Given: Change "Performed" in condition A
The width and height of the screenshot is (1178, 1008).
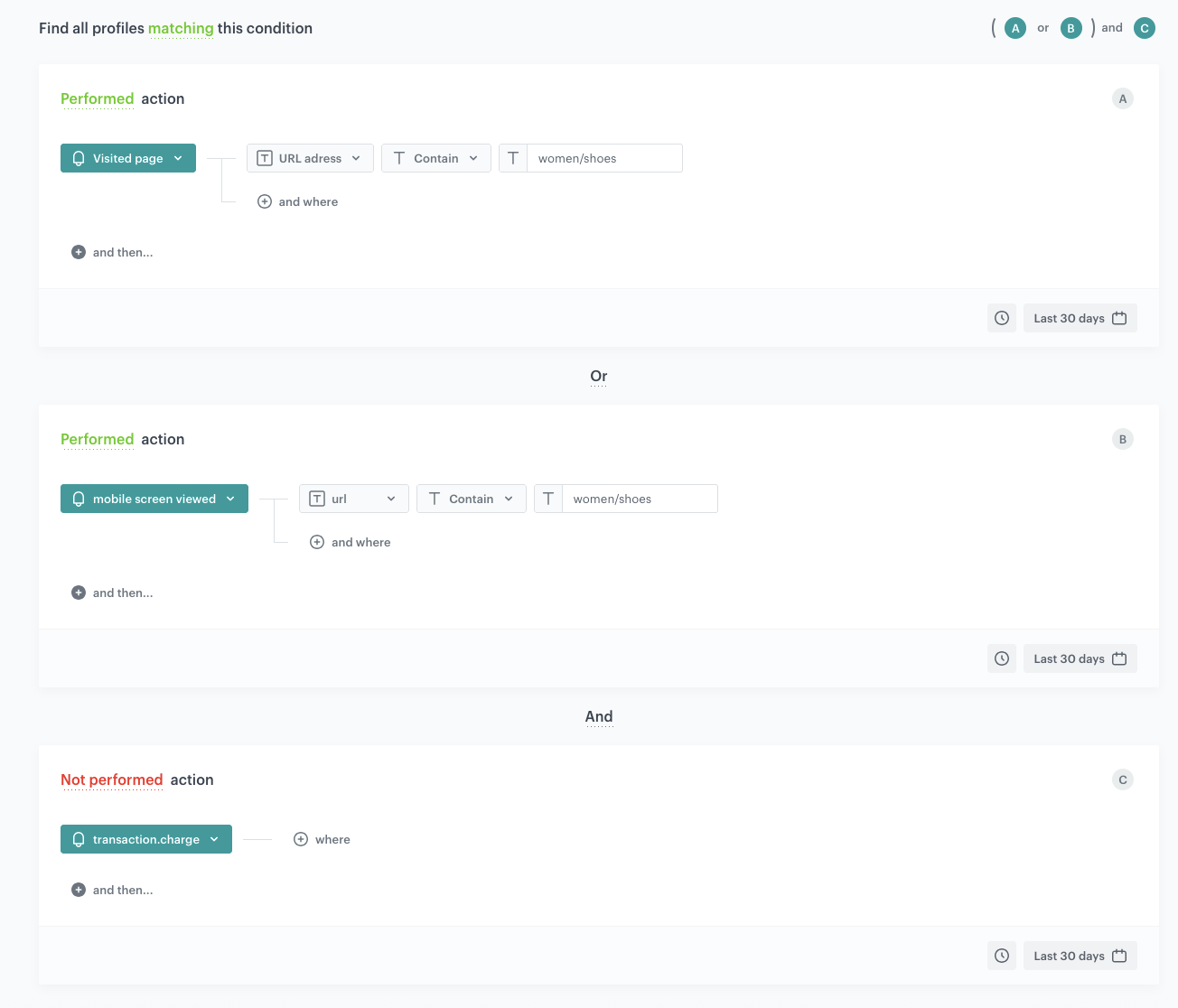Looking at the screenshot, I should [97, 98].
